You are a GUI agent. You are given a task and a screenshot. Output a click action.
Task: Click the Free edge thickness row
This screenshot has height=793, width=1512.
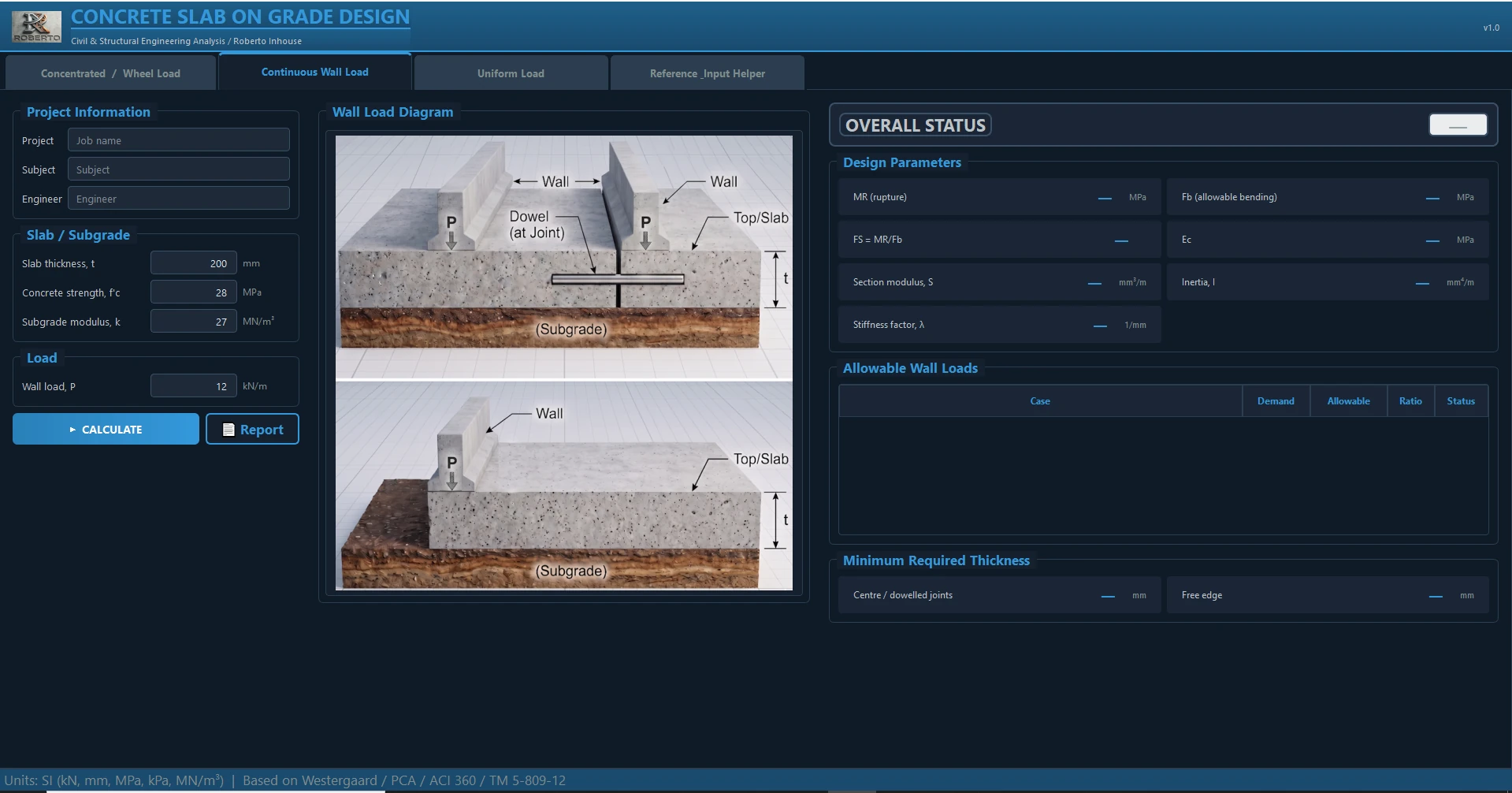pyautogui.click(x=1328, y=595)
